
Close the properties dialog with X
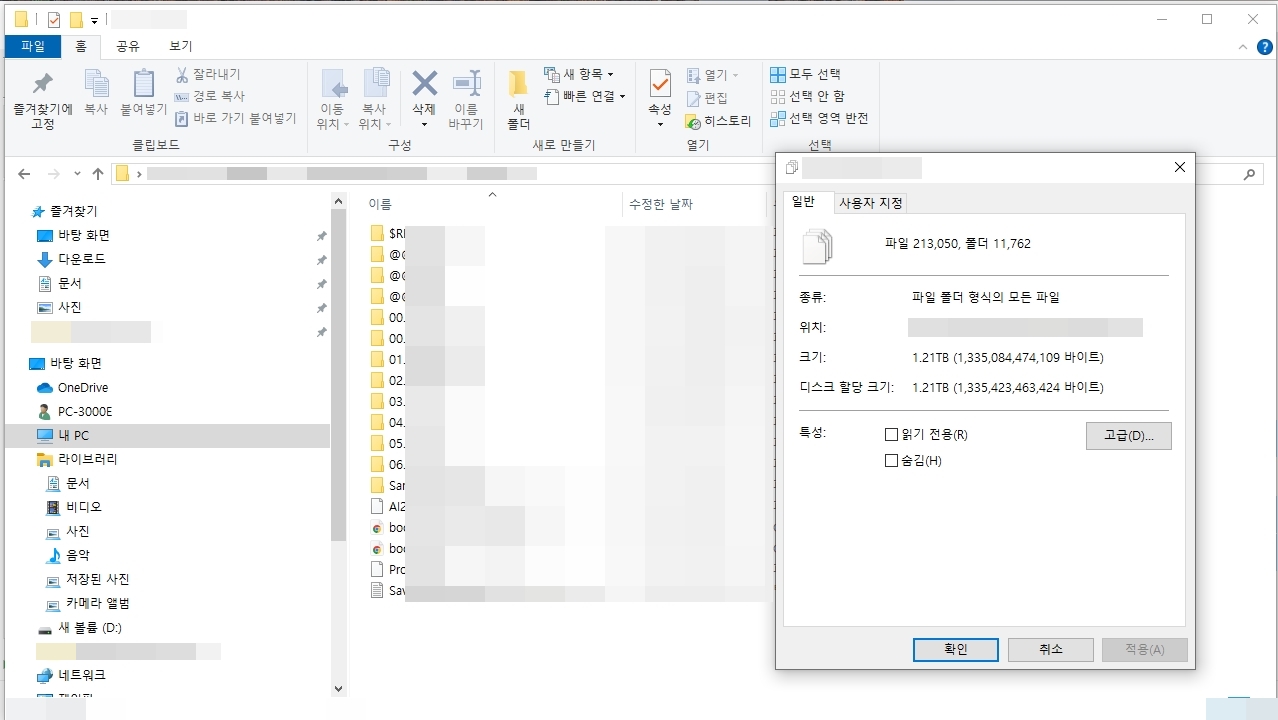click(1180, 168)
